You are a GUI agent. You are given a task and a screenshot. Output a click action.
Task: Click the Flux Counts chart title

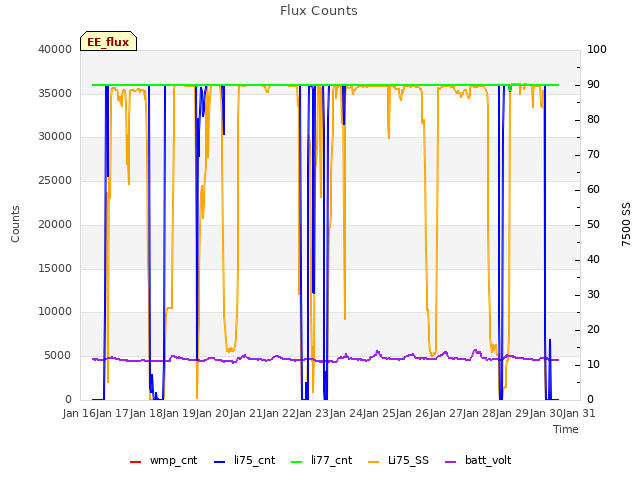pyautogui.click(x=319, y=11)
